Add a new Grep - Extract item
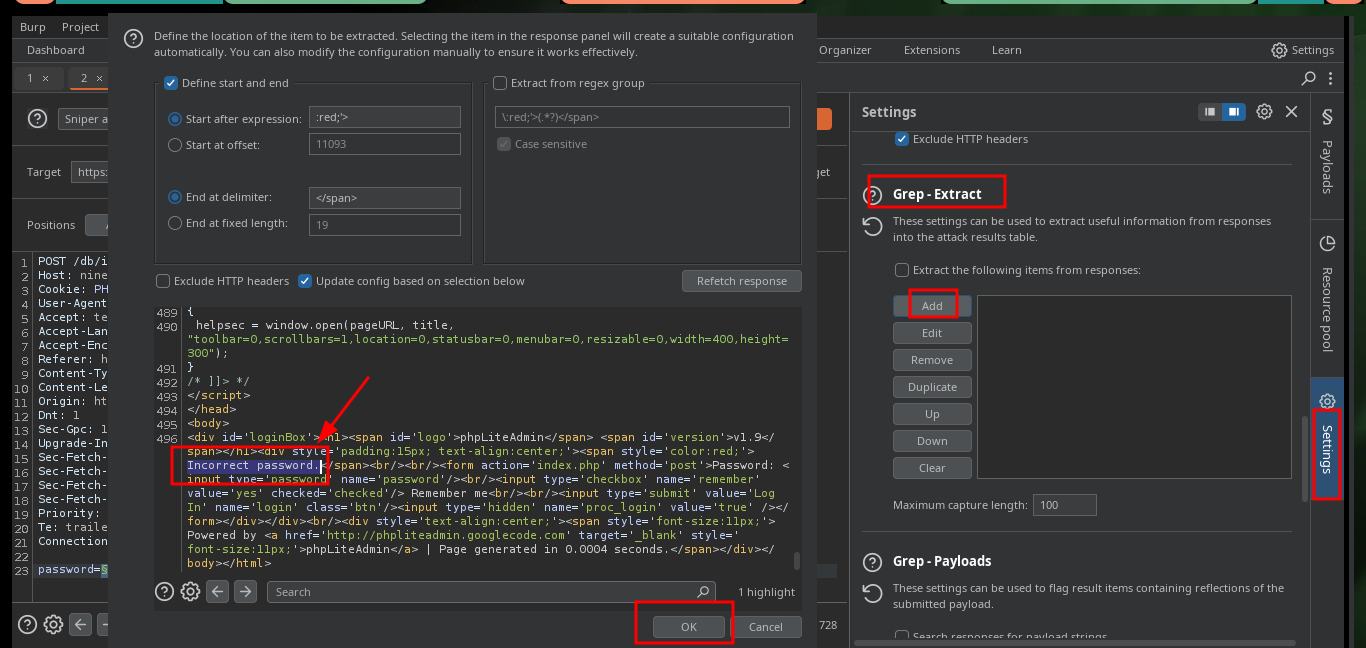The height and width of the screenshot is (648, 1366). pyautogui.click(x=932, y=306)
